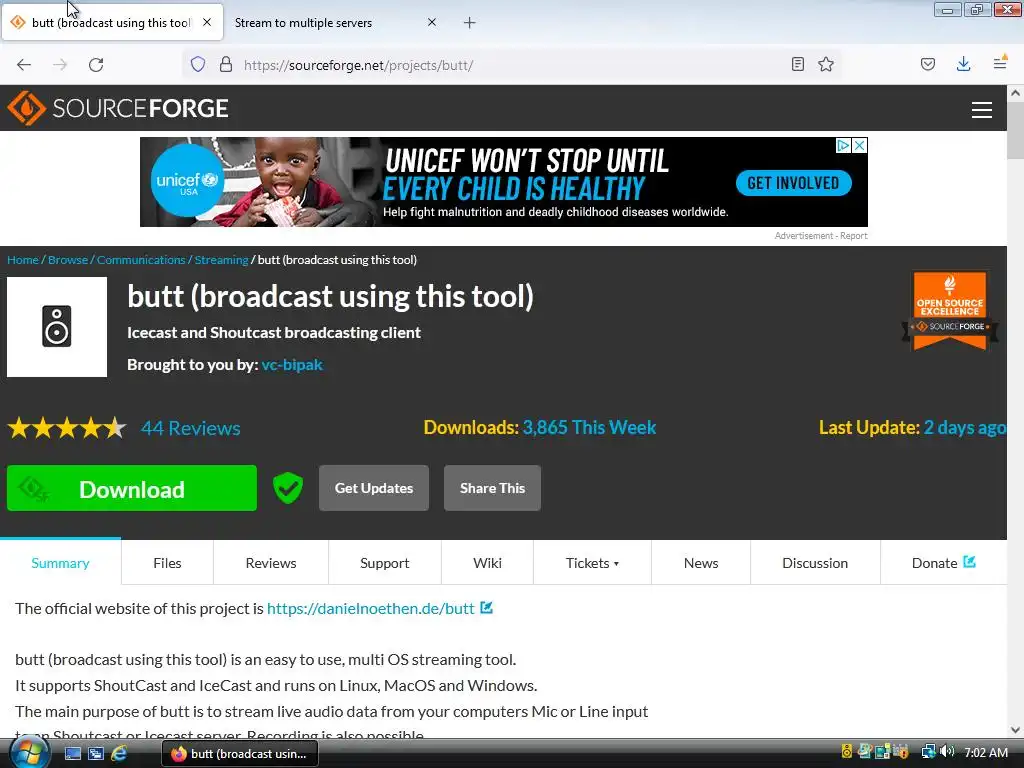1024x768 pixels.
Task: Click the tracking protection shield icon
Action: click(198, 64)
